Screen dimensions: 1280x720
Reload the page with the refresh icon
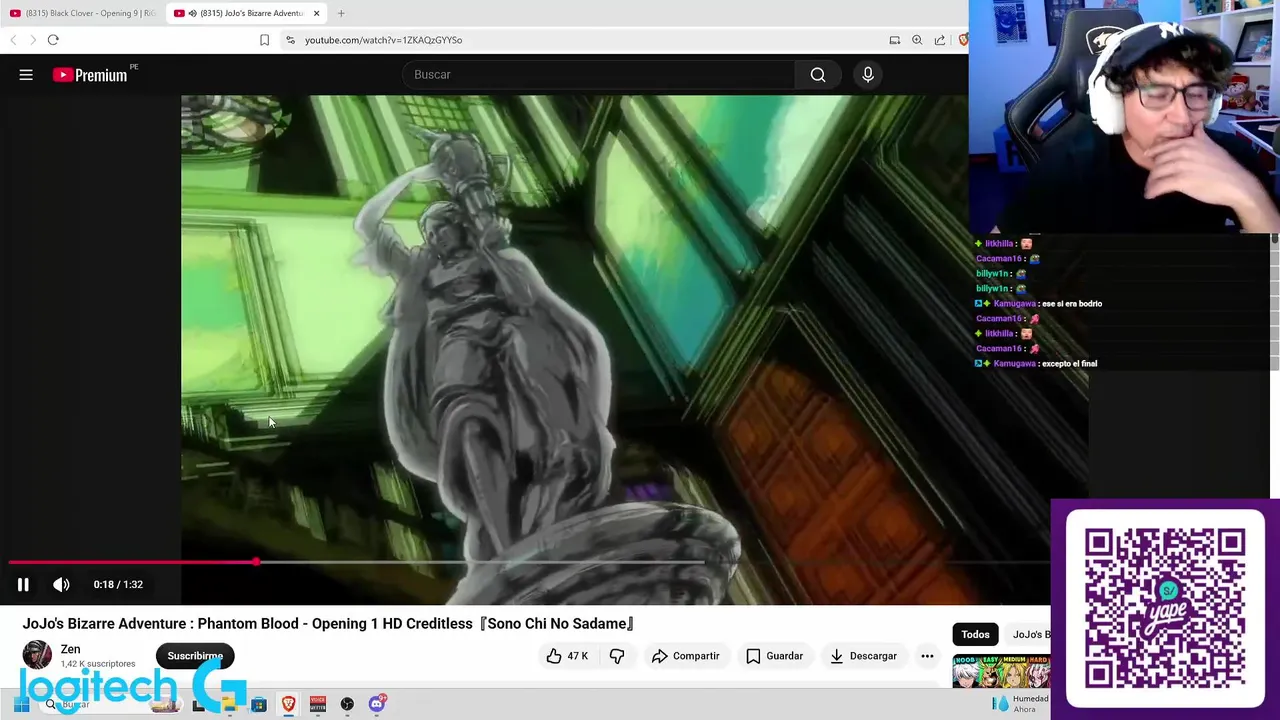53,40
